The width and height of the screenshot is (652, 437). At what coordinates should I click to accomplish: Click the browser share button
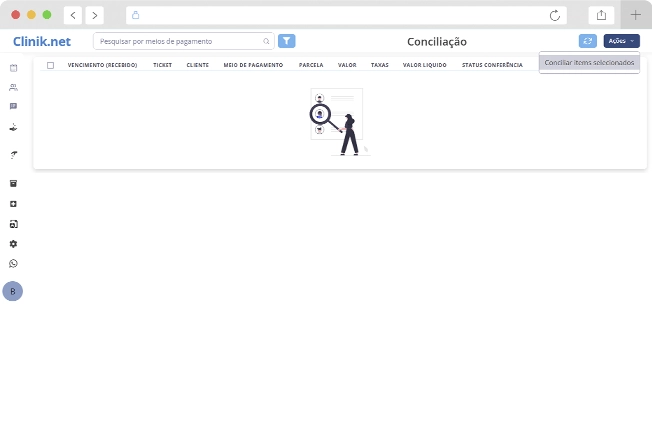point(601,15)
